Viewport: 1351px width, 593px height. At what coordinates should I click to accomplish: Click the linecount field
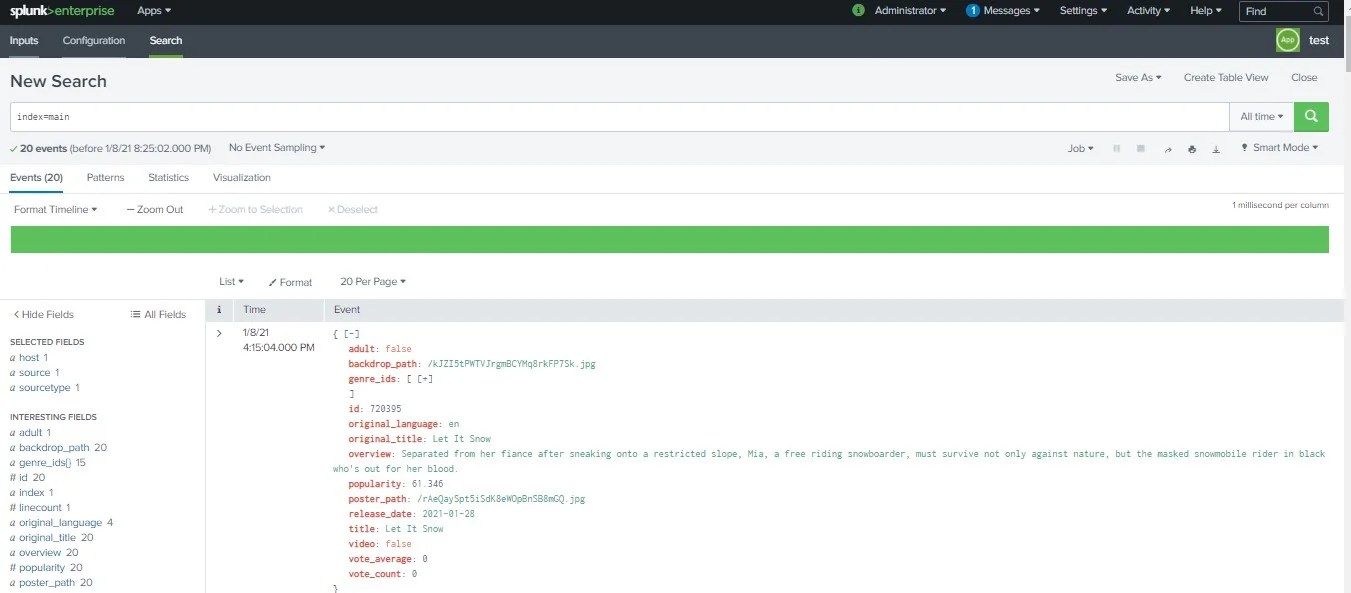point(40,507)
